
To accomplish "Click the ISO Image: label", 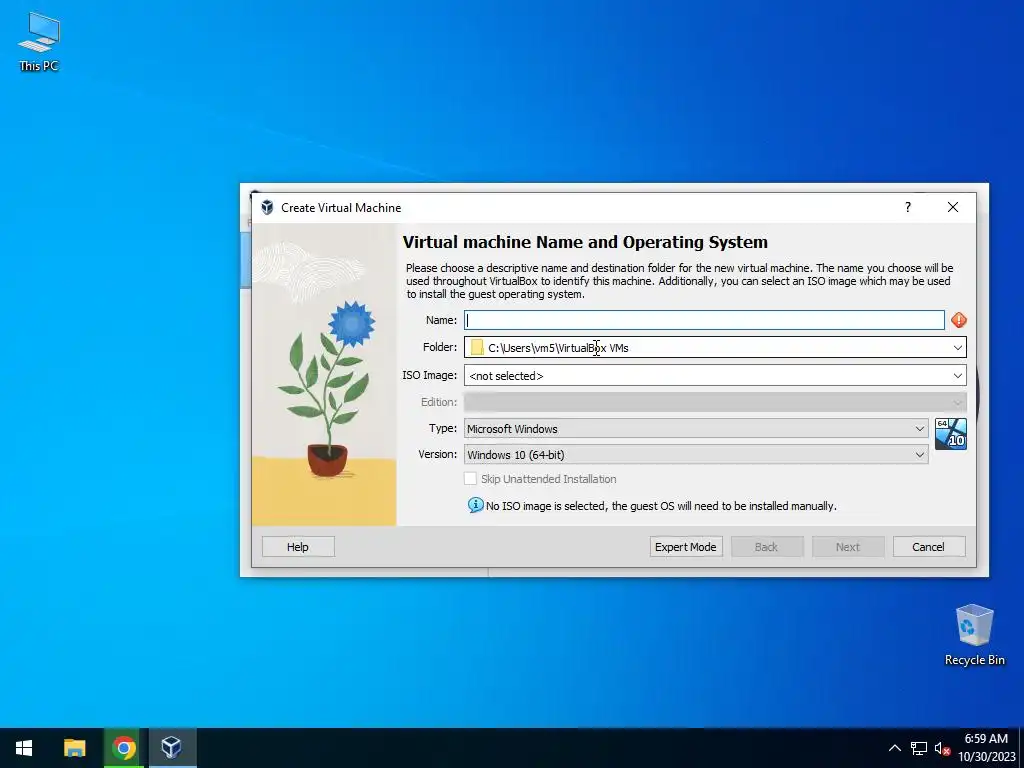I will click(x=430, y=376).
